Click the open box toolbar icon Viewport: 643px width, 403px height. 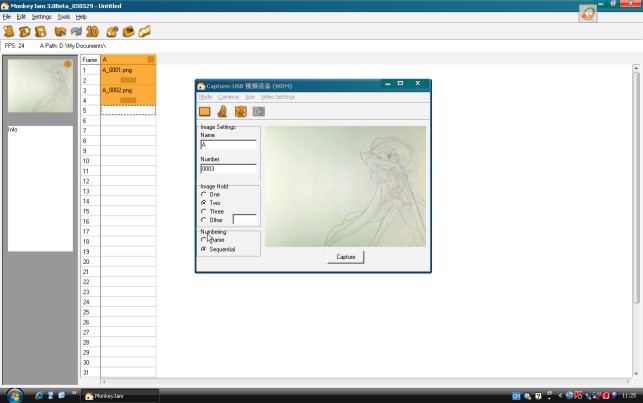(128, 31)
